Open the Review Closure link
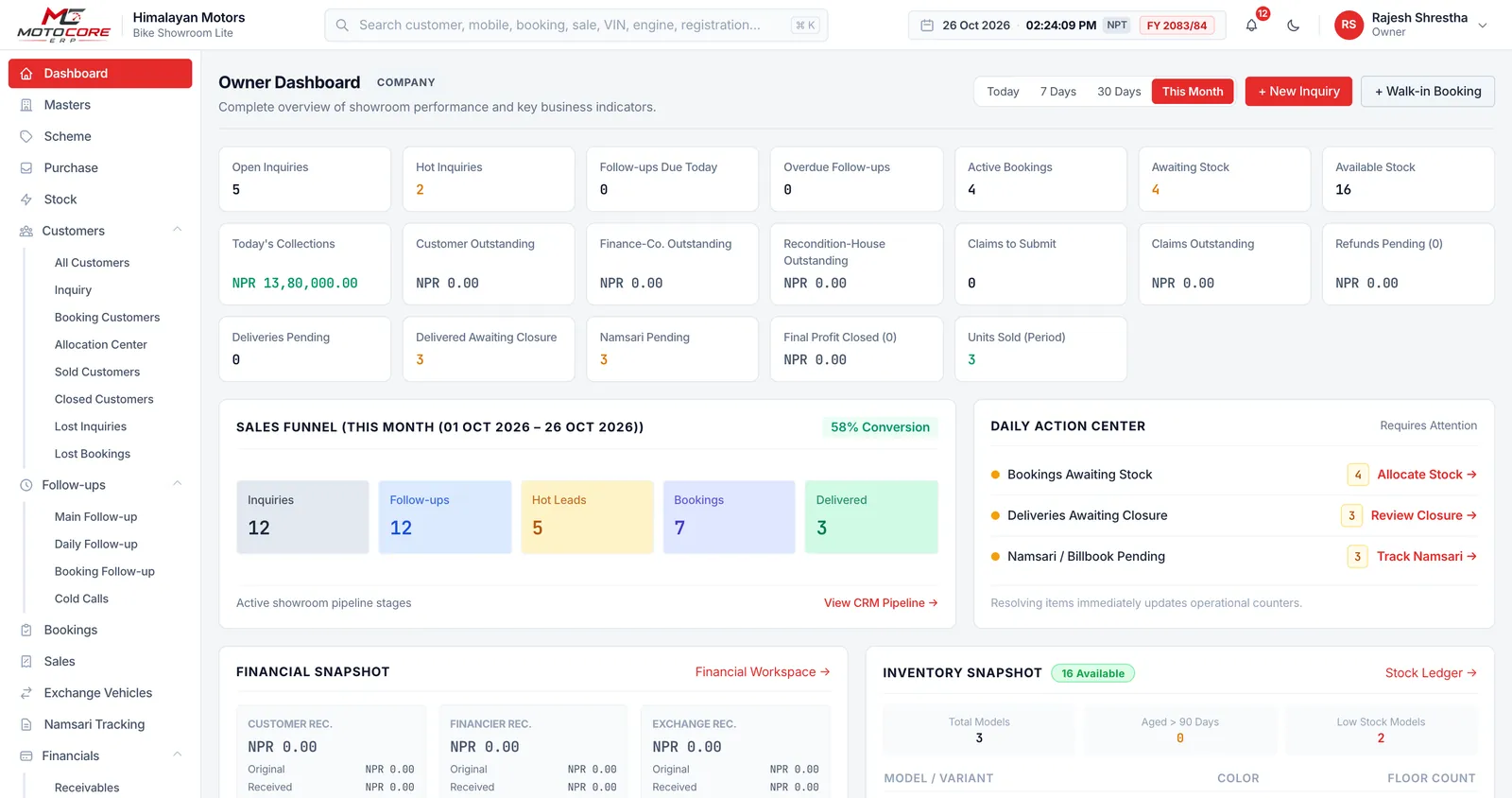 tap(1424, 515)
